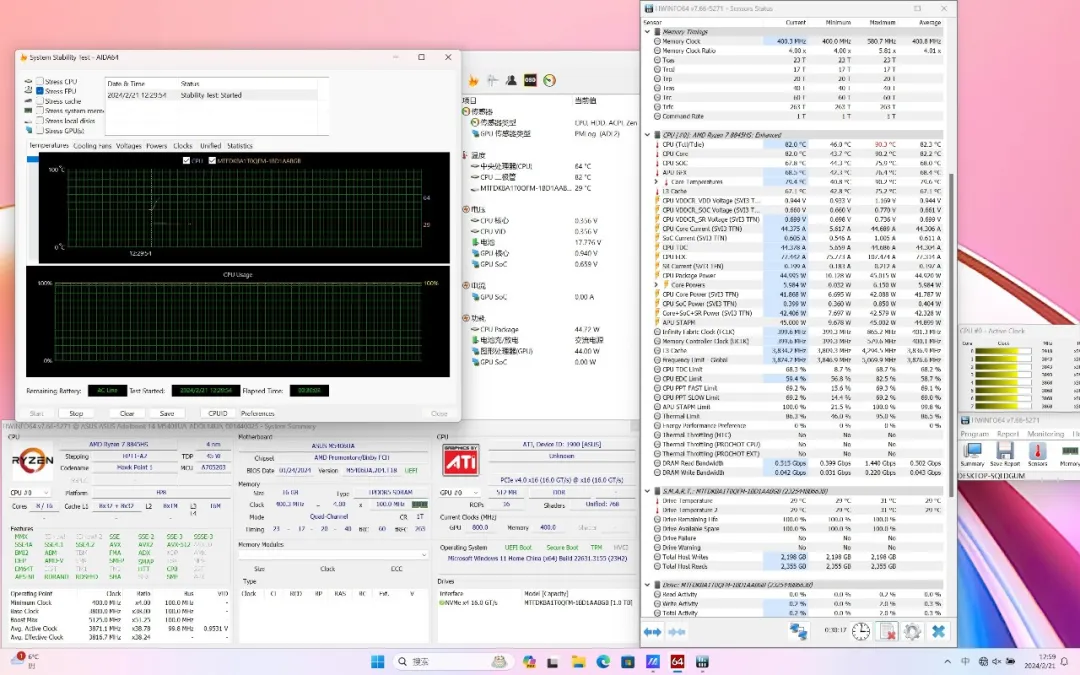Click the expand columns blue arrows icon

click(x=653, y=631)
